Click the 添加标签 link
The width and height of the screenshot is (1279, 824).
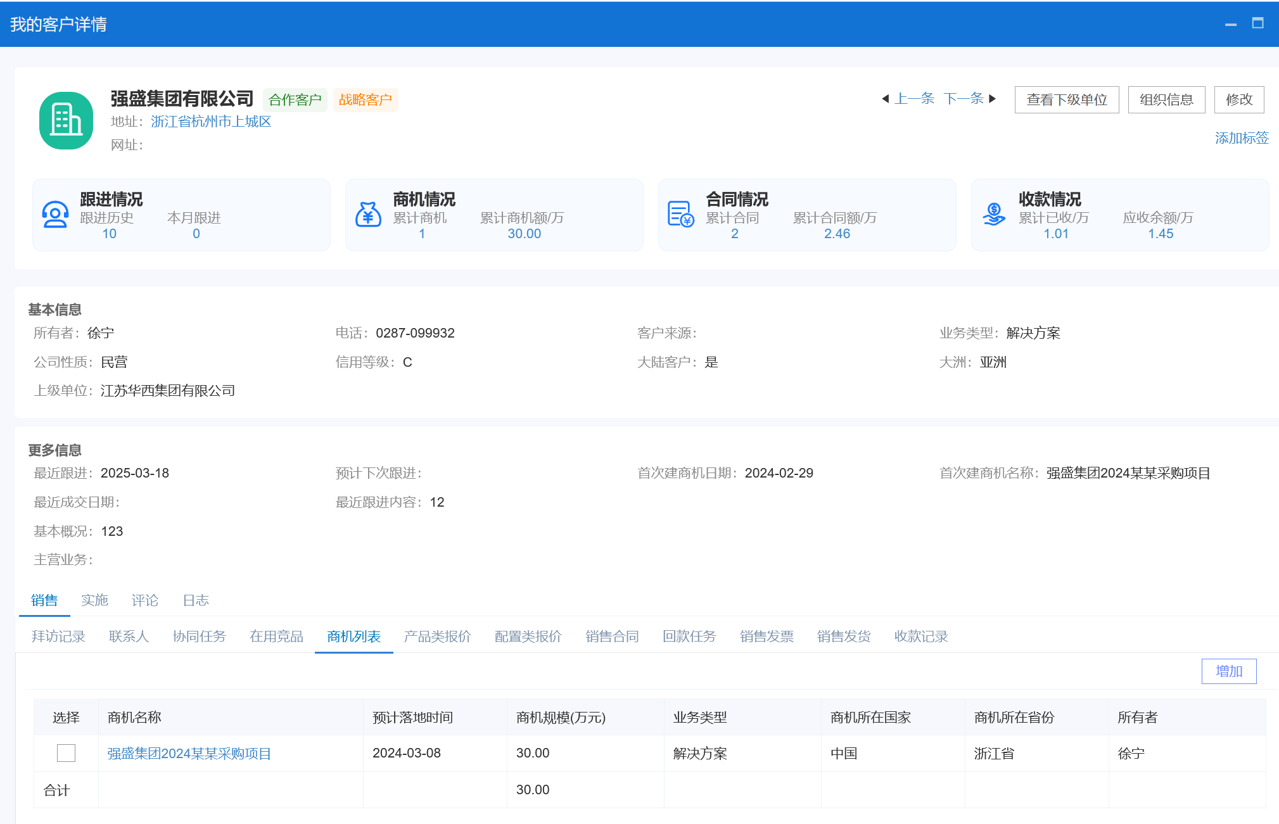[x=1241, y=138]
